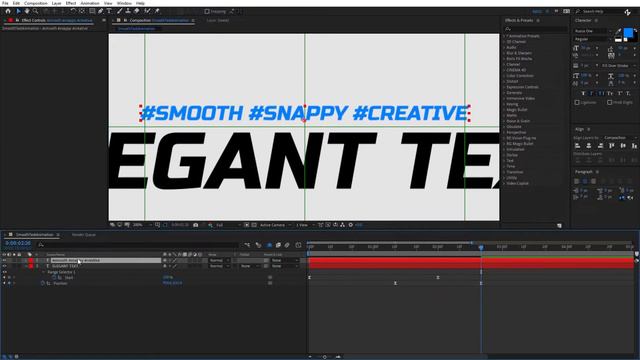Click the Text effects category
This screenshot has height=360, width=640.
tap(510, 161)
